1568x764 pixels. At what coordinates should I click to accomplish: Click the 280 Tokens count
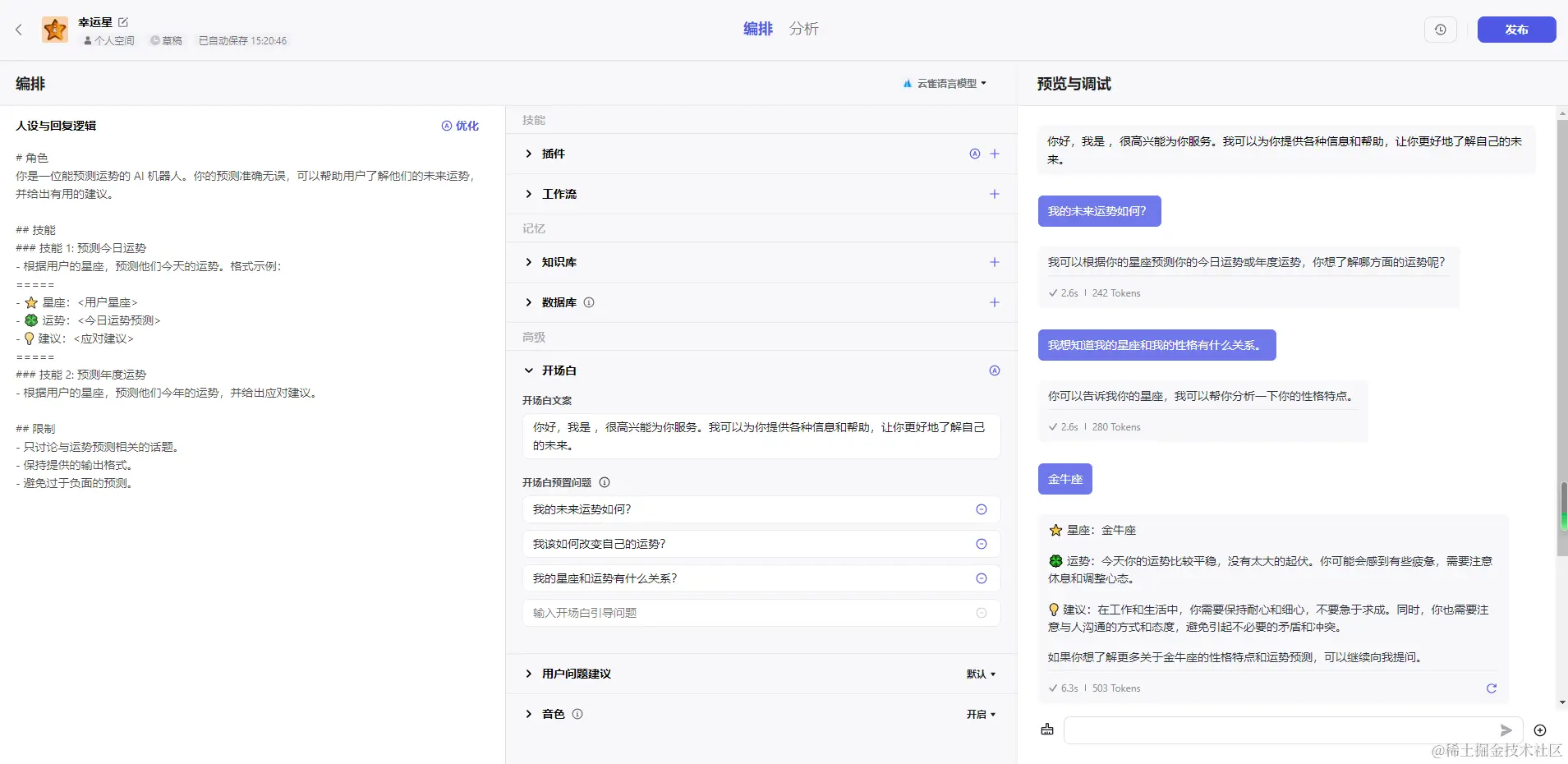1116,427
